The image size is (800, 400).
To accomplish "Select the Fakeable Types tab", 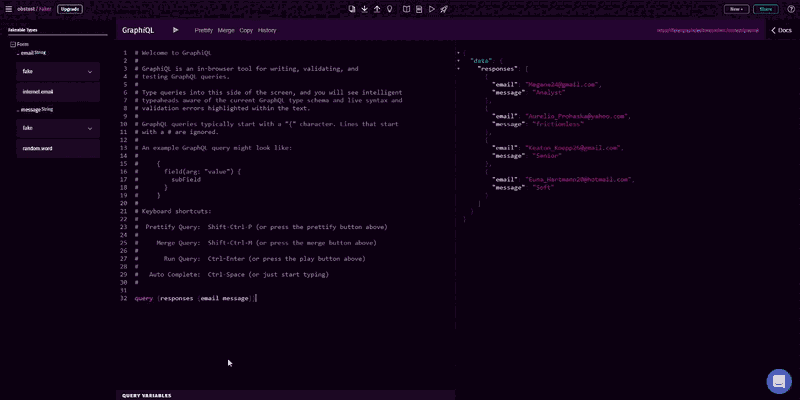I will click(x=22, y=30).
